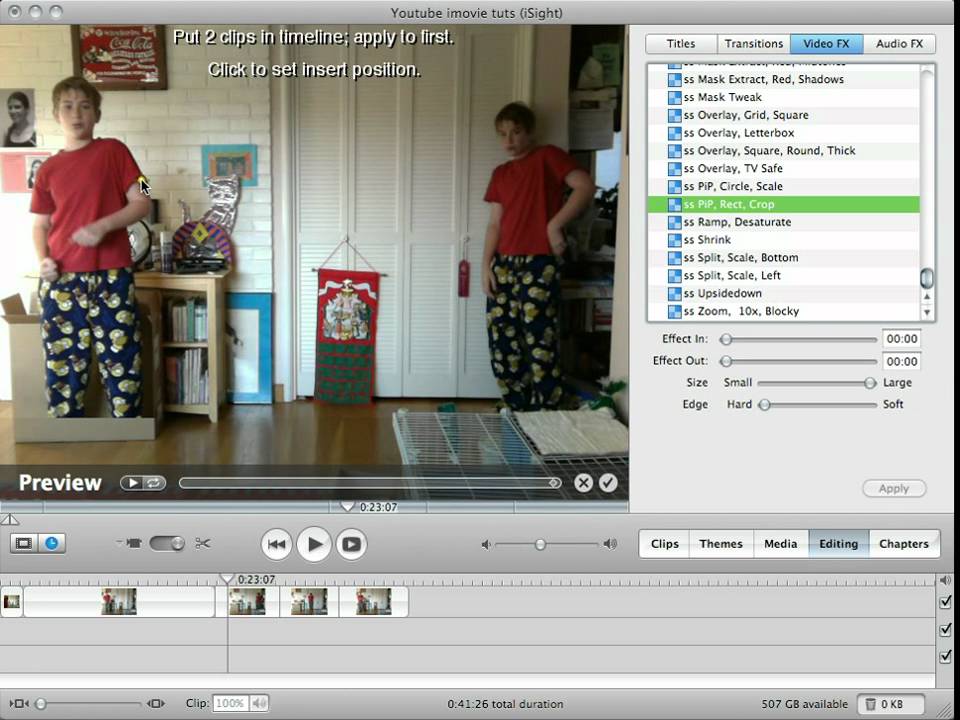
Task: Select ss Mask Tweak effect
Action: coord(784,97)
